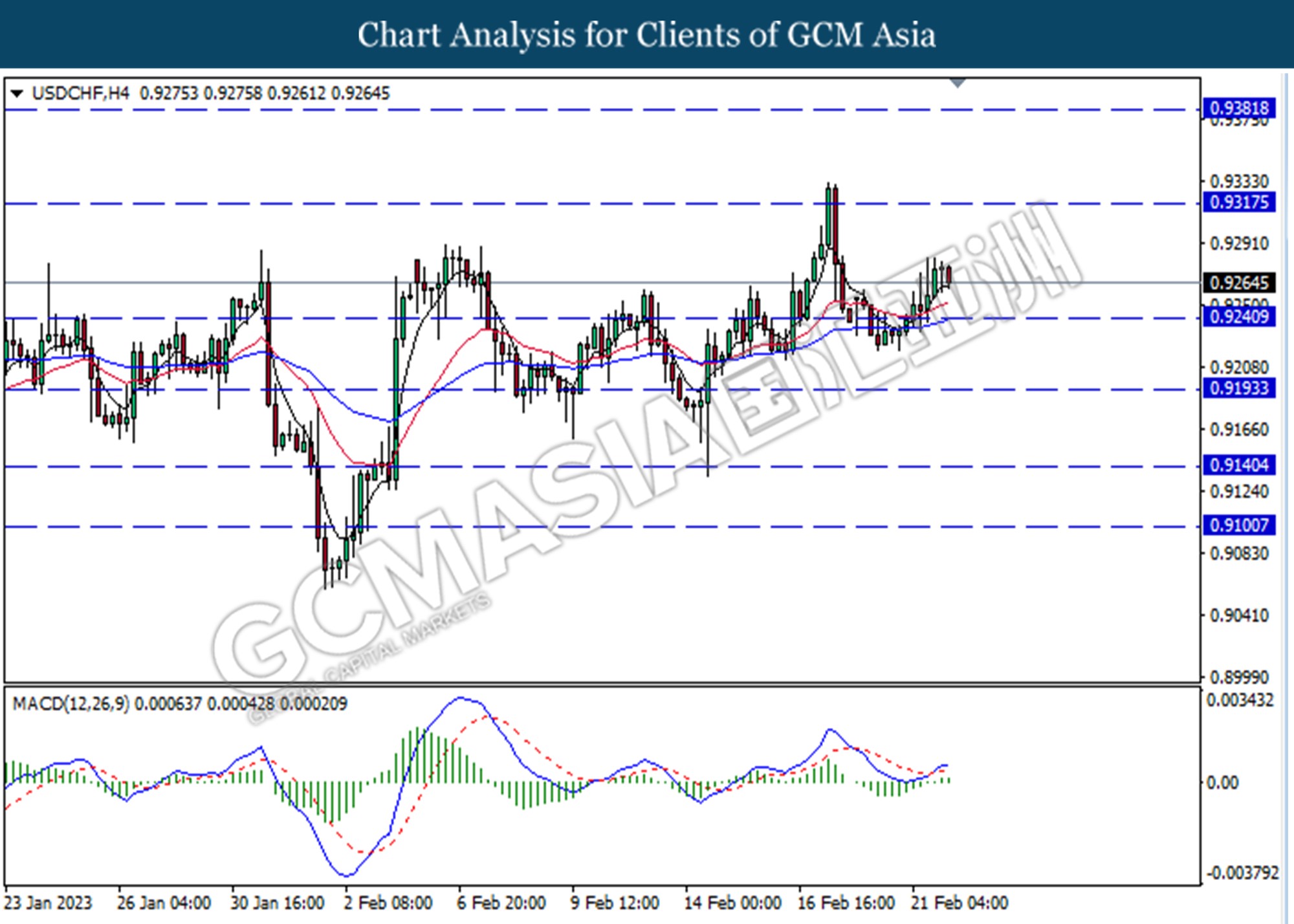Click the 9 Feb 12:00 time label

[615, 902]
